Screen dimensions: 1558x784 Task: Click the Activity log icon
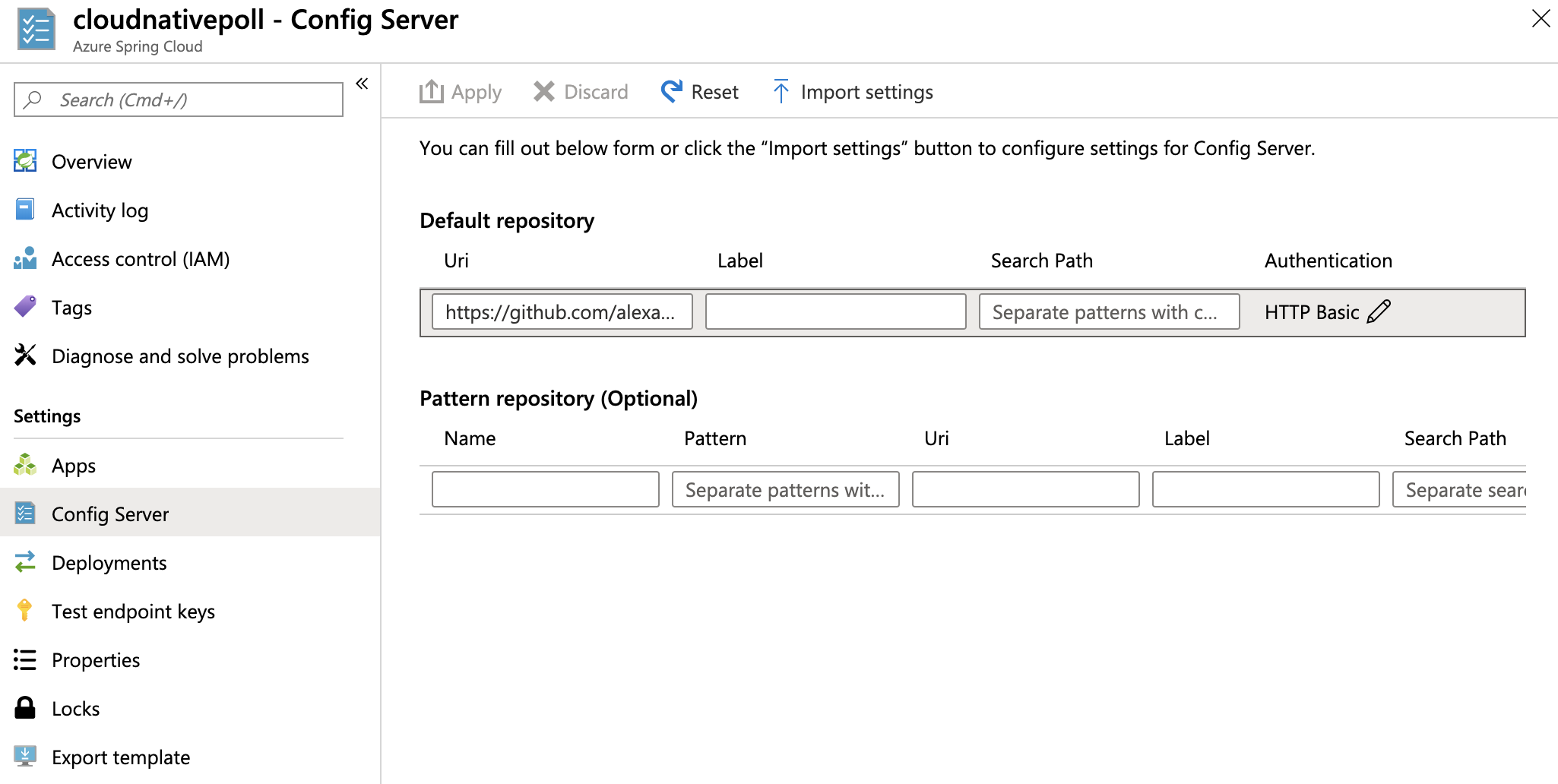(x=25, y=210)
